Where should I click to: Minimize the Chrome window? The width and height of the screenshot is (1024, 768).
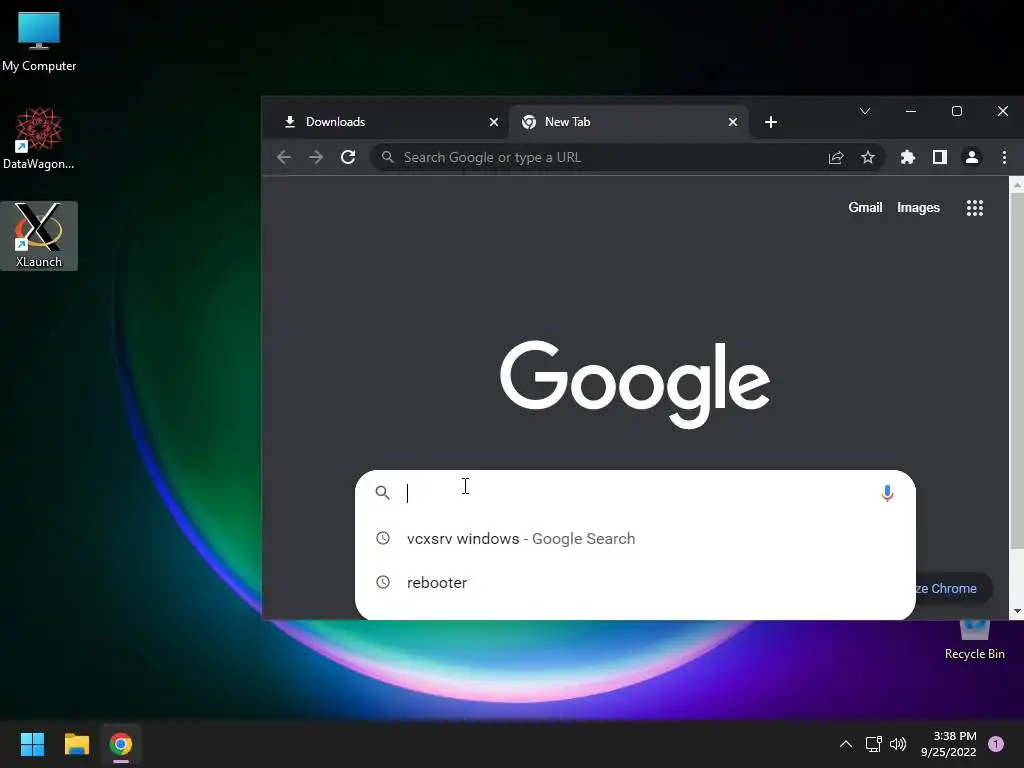pyautogui.click(x=911, y=111)
